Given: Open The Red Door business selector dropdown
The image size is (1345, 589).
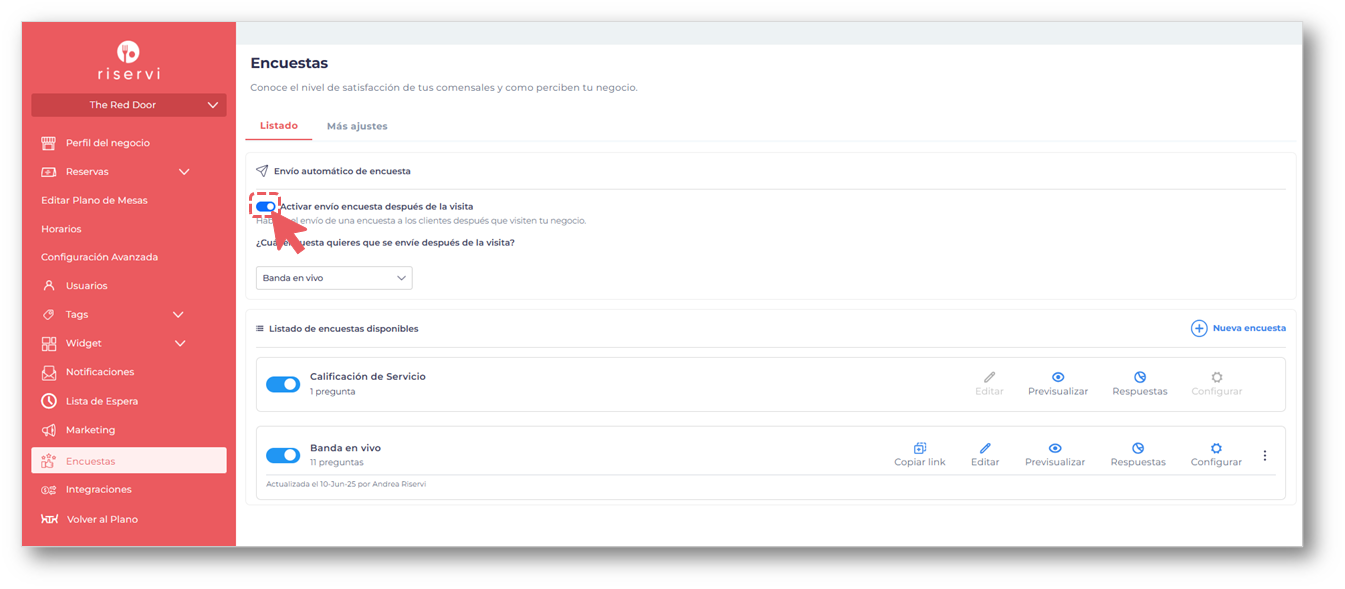Looking at the screenshot, I should (129, 105).
